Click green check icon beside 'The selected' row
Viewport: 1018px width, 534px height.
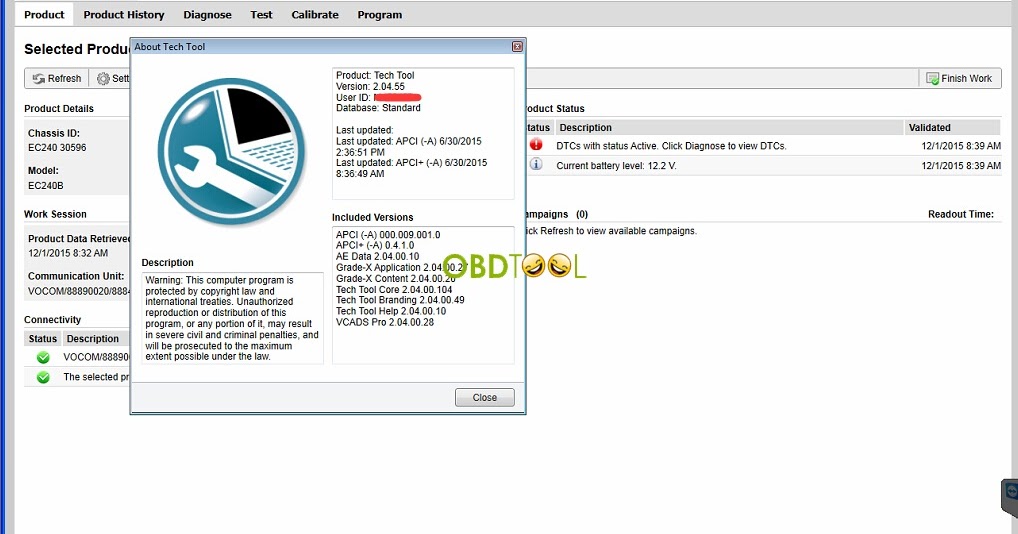coord(43,377)
